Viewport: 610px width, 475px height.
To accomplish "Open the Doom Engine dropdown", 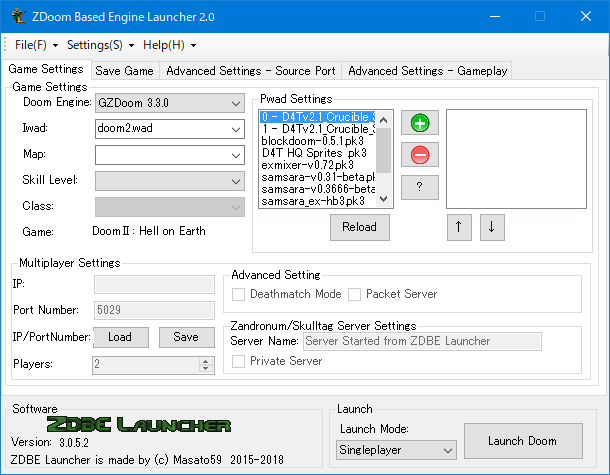I will coord(170,103).
